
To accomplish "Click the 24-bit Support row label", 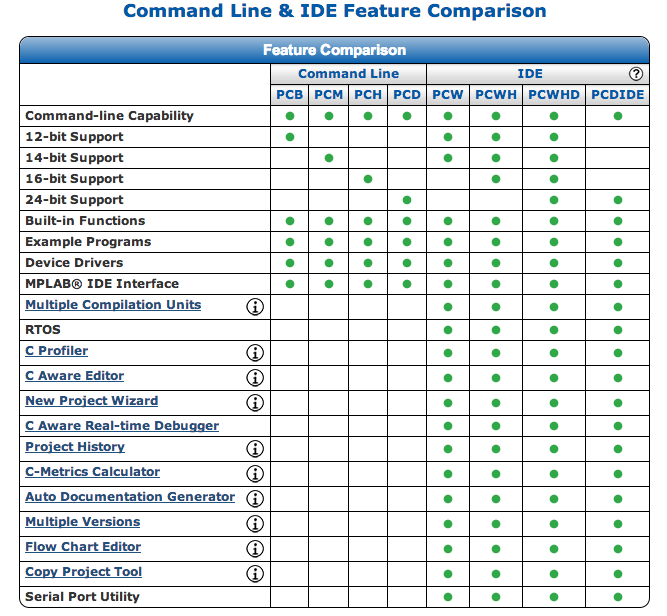I will [x=74, y=200].
